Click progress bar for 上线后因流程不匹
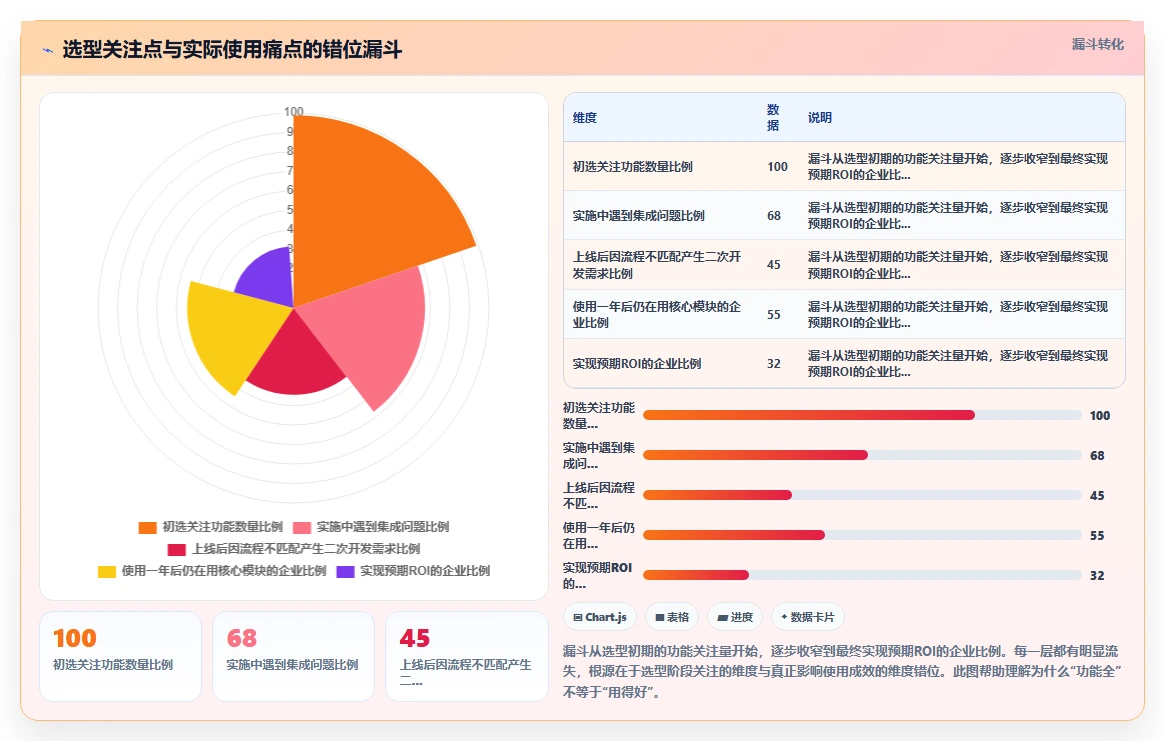This screenshot has height=741, width=1165. (862, 495)
